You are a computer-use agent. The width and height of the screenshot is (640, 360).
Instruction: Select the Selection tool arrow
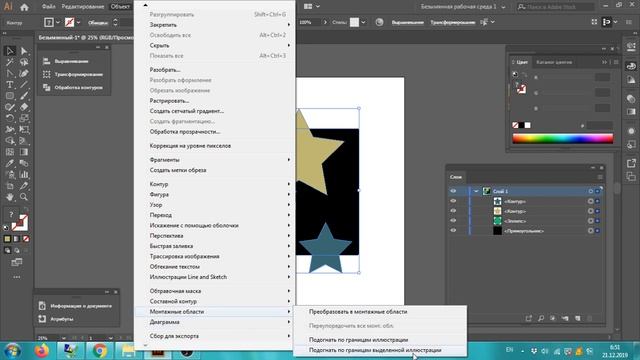coord(10,51)
